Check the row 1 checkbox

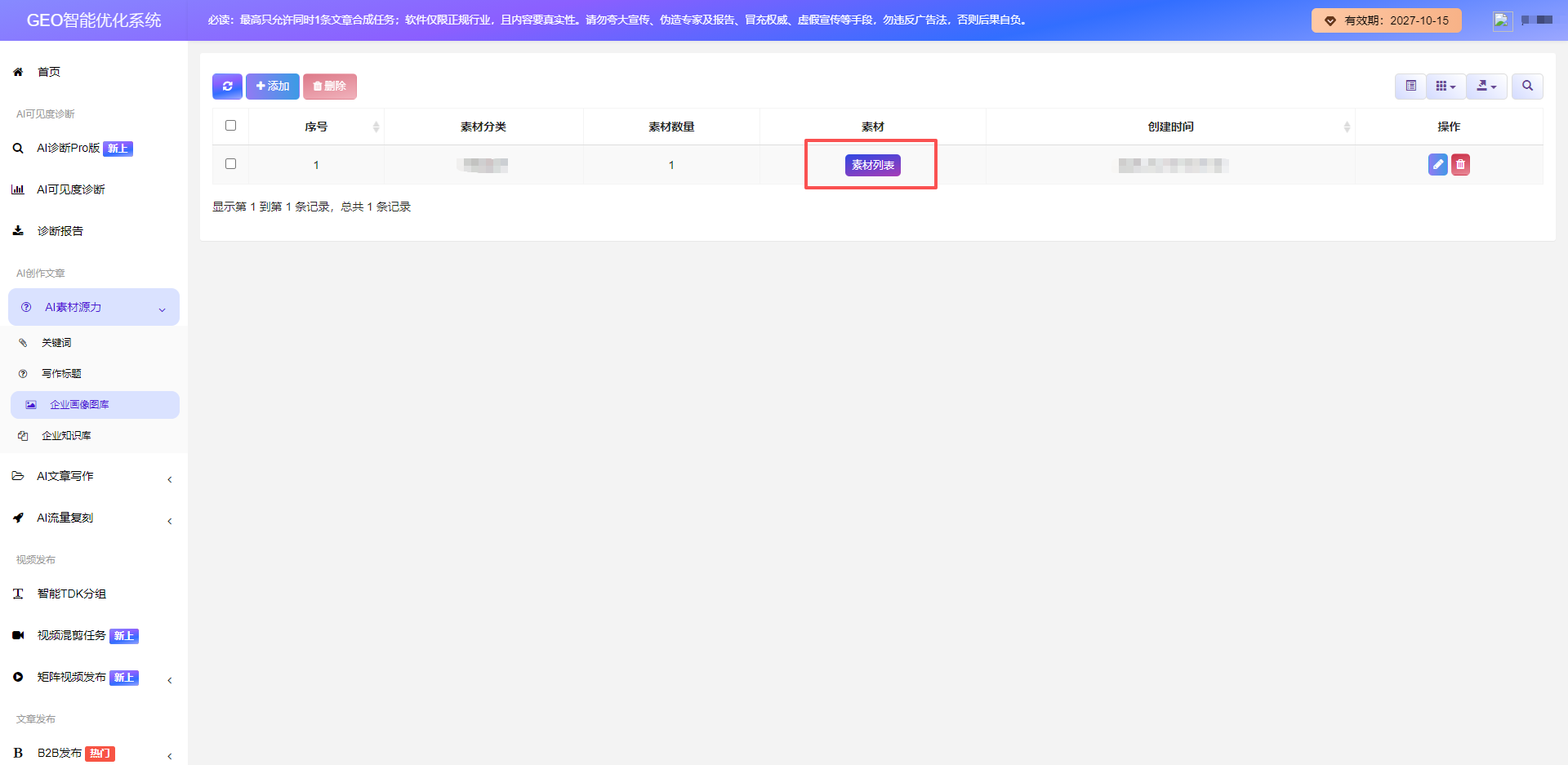tap(230, 164)
